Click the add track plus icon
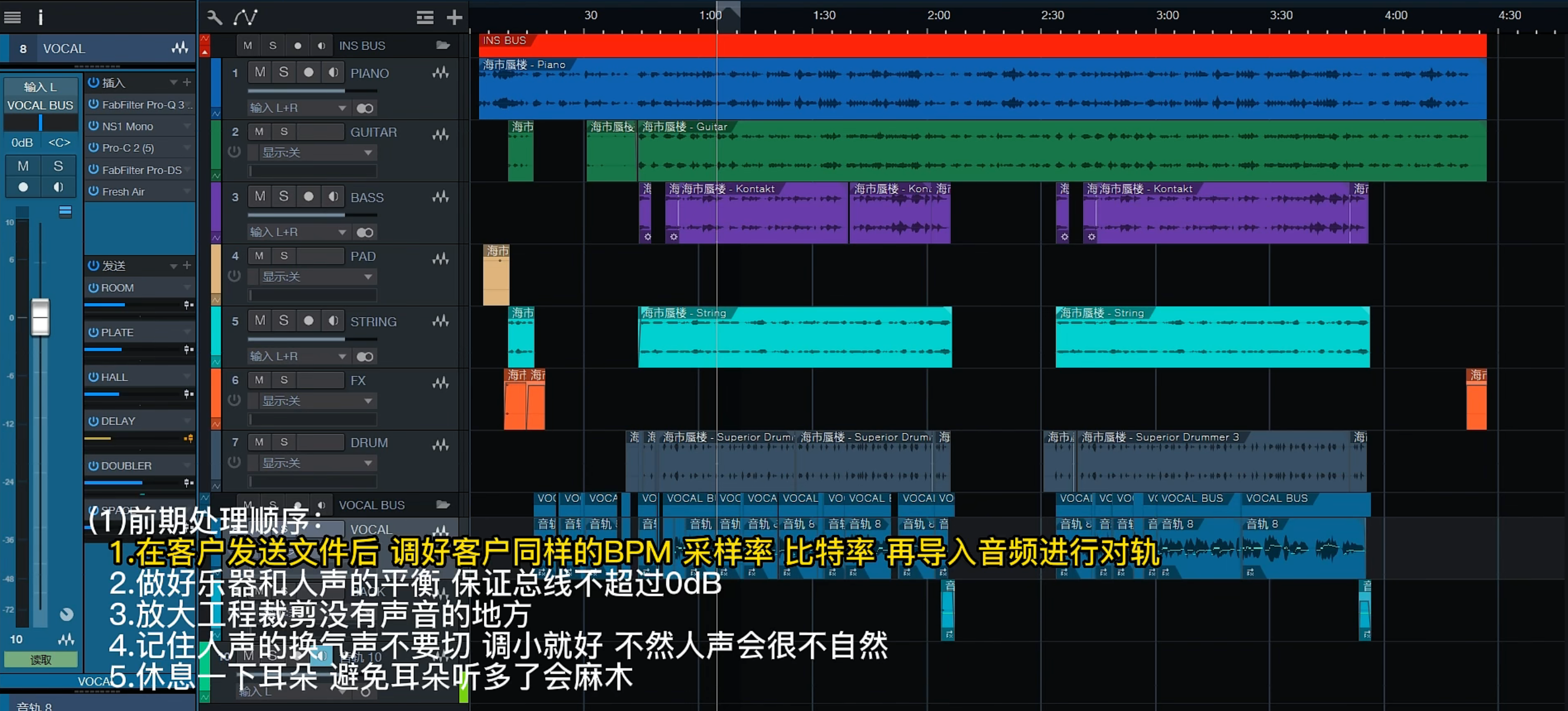This screenshot has height=711, width=1568. coord(454,17)
